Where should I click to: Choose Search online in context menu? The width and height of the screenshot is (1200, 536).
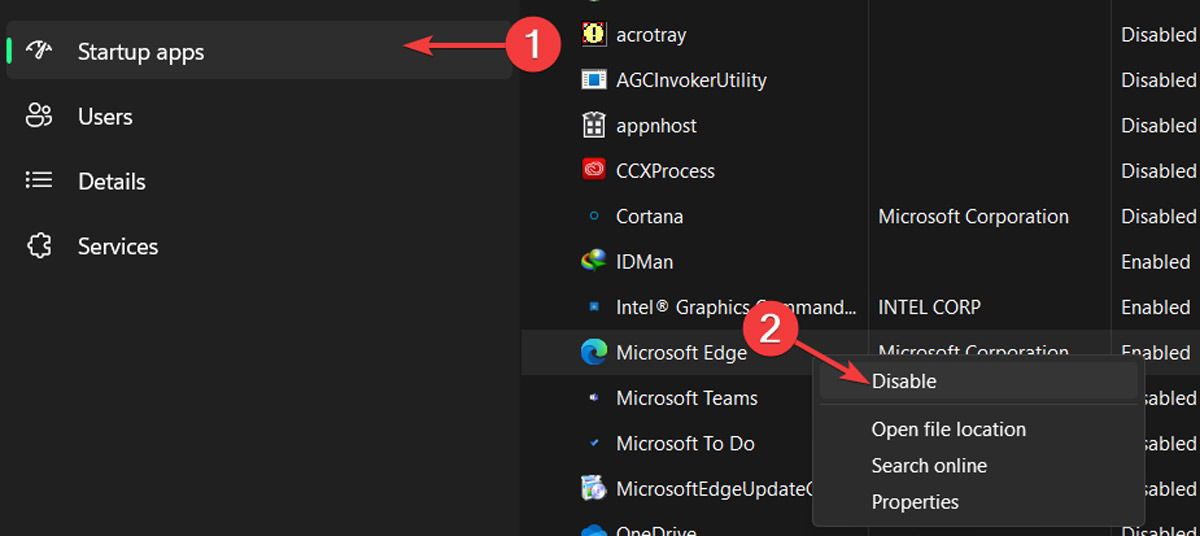pyautogui.click(x=929, y=466)
